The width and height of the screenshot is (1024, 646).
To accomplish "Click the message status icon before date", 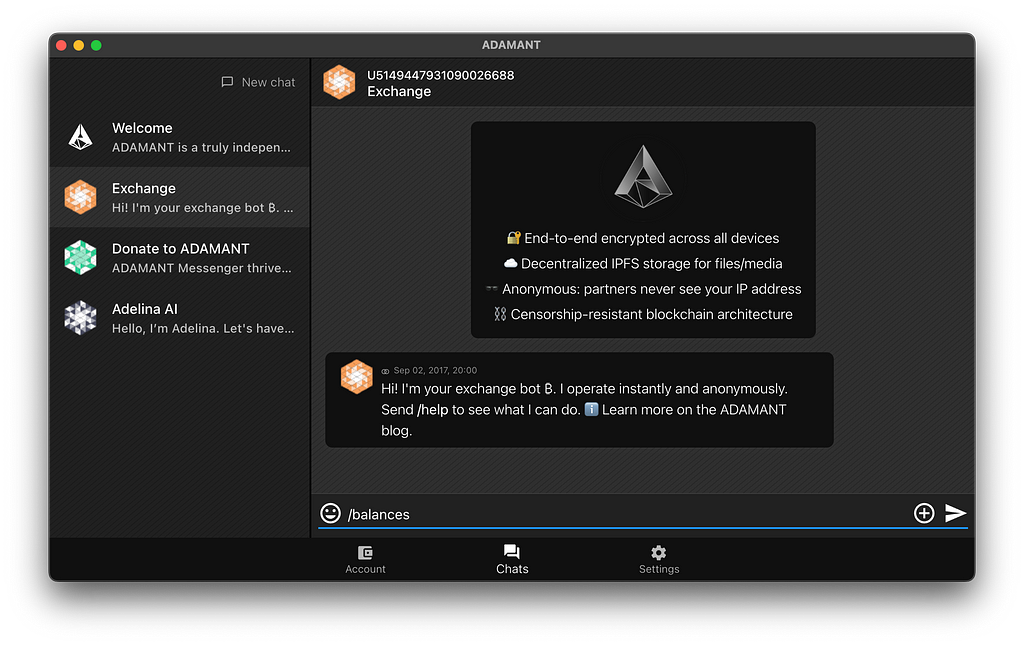I will click(x=385, y=371).
